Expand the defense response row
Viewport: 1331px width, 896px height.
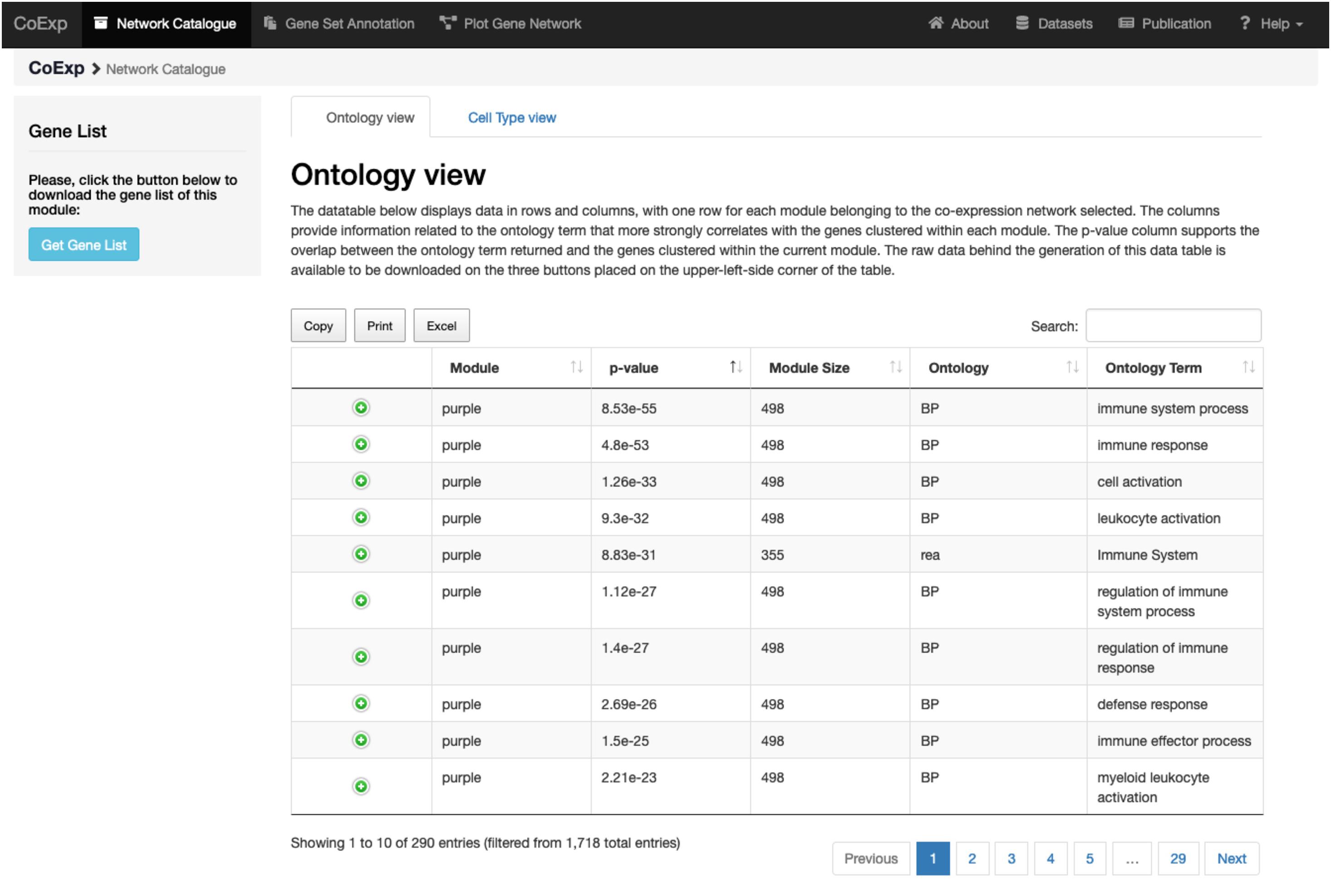click(361, 704)
